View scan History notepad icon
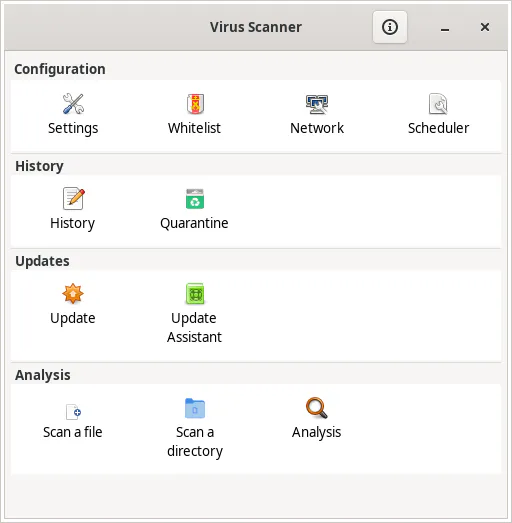512x523 pixels. [73, 198]
